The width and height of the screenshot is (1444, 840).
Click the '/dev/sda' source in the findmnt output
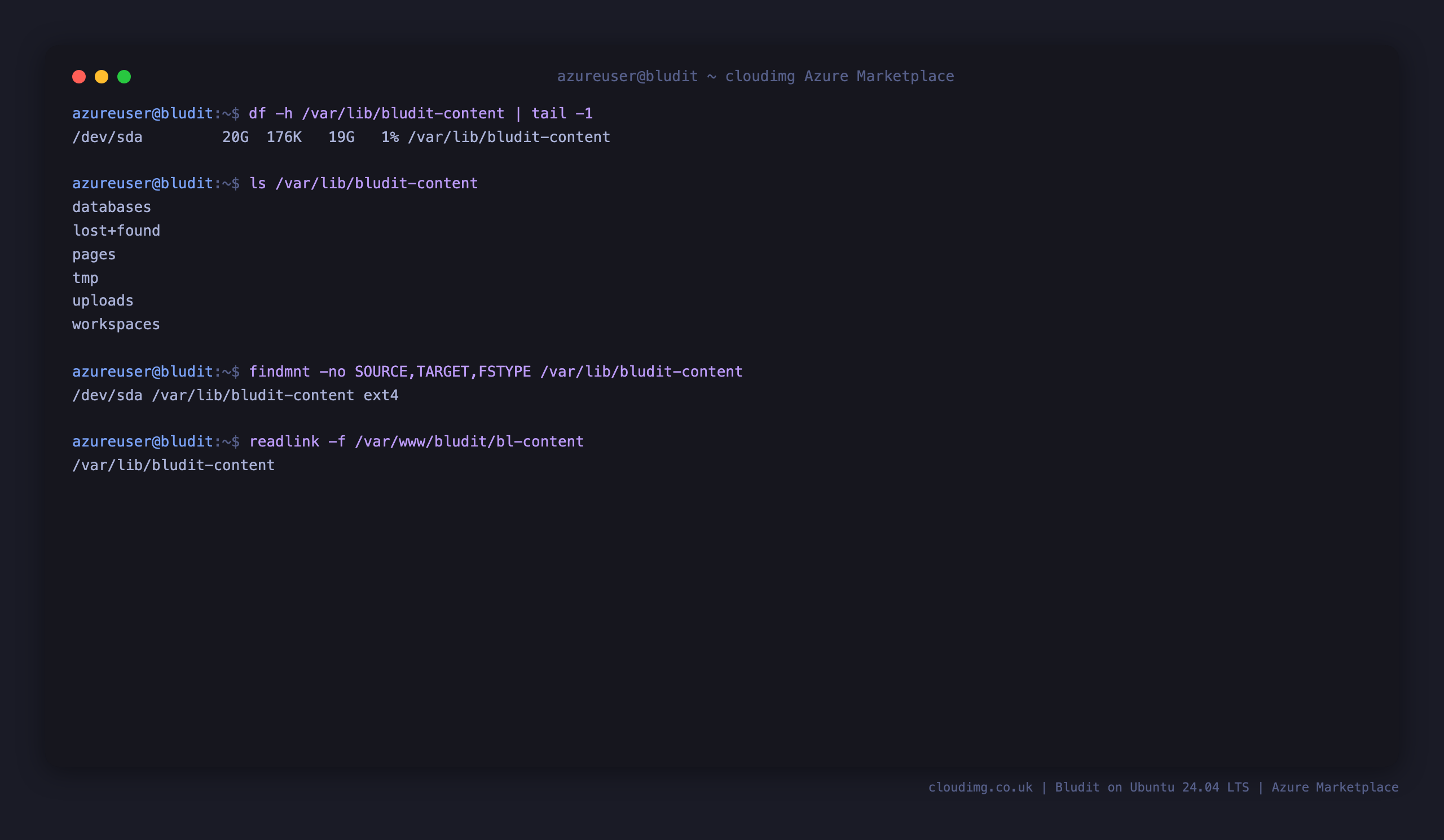[107, 395]
